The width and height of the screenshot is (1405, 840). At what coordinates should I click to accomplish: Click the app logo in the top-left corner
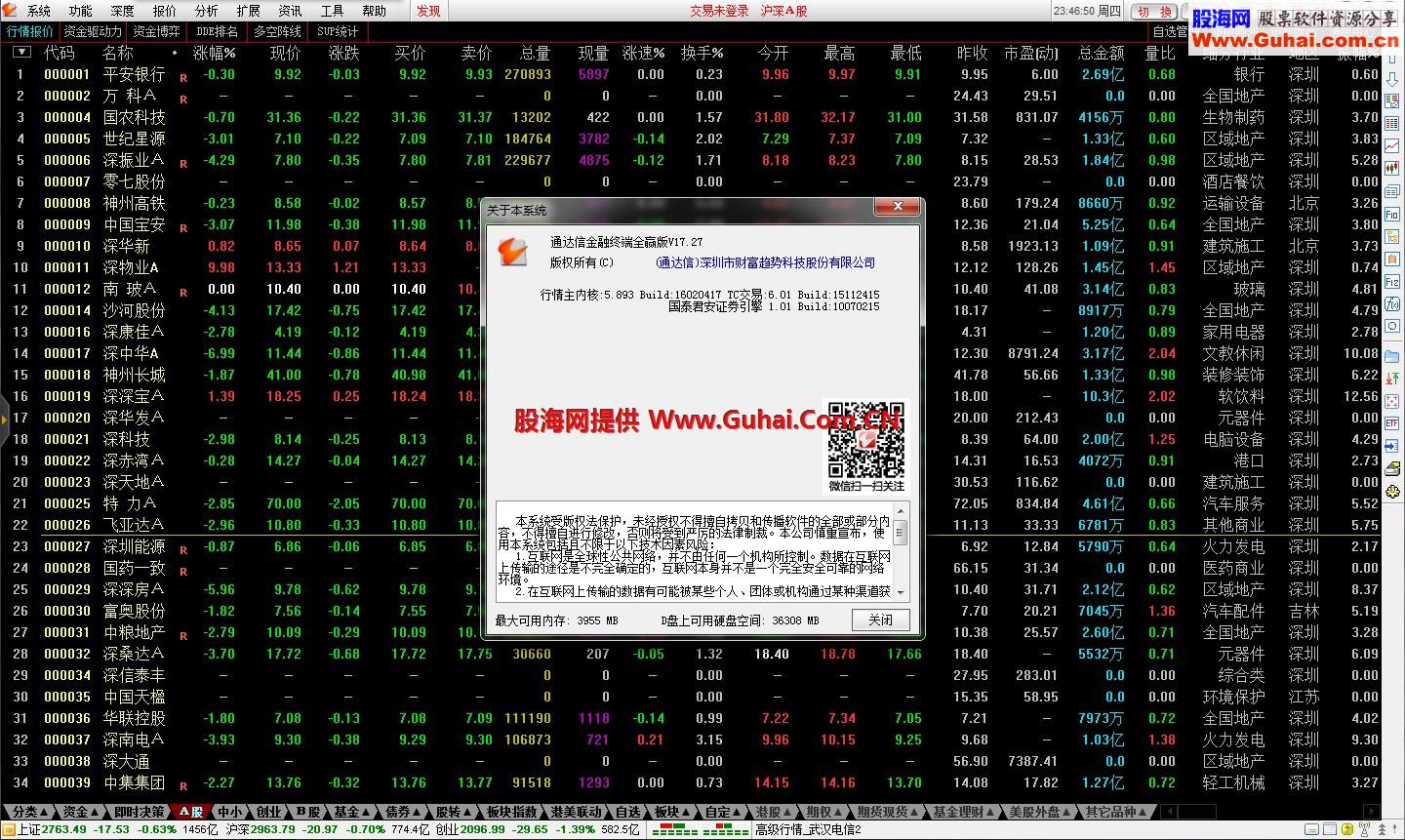[11, 10]
